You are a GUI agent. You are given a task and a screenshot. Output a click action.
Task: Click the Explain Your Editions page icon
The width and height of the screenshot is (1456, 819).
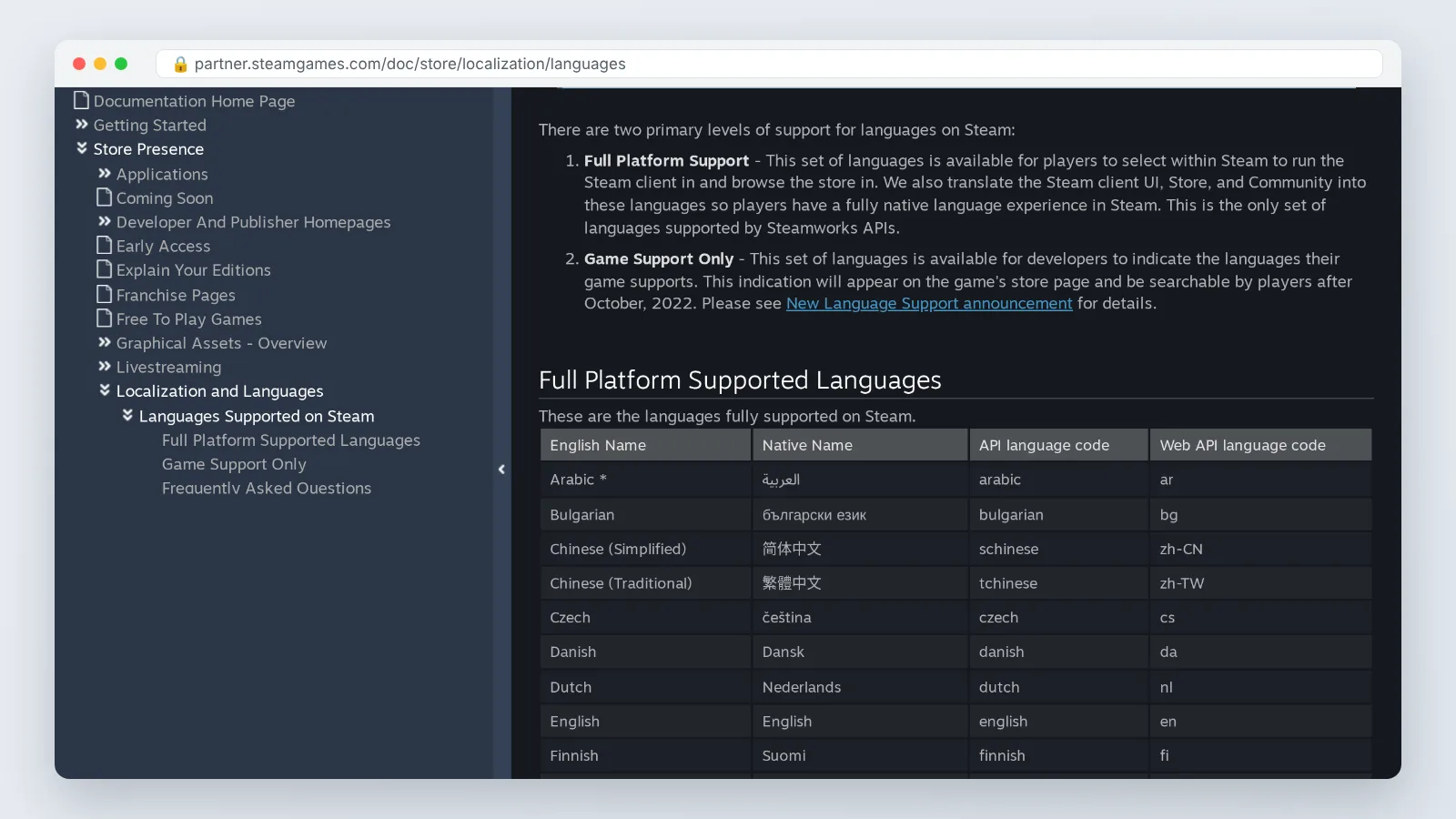click(104, 269)
